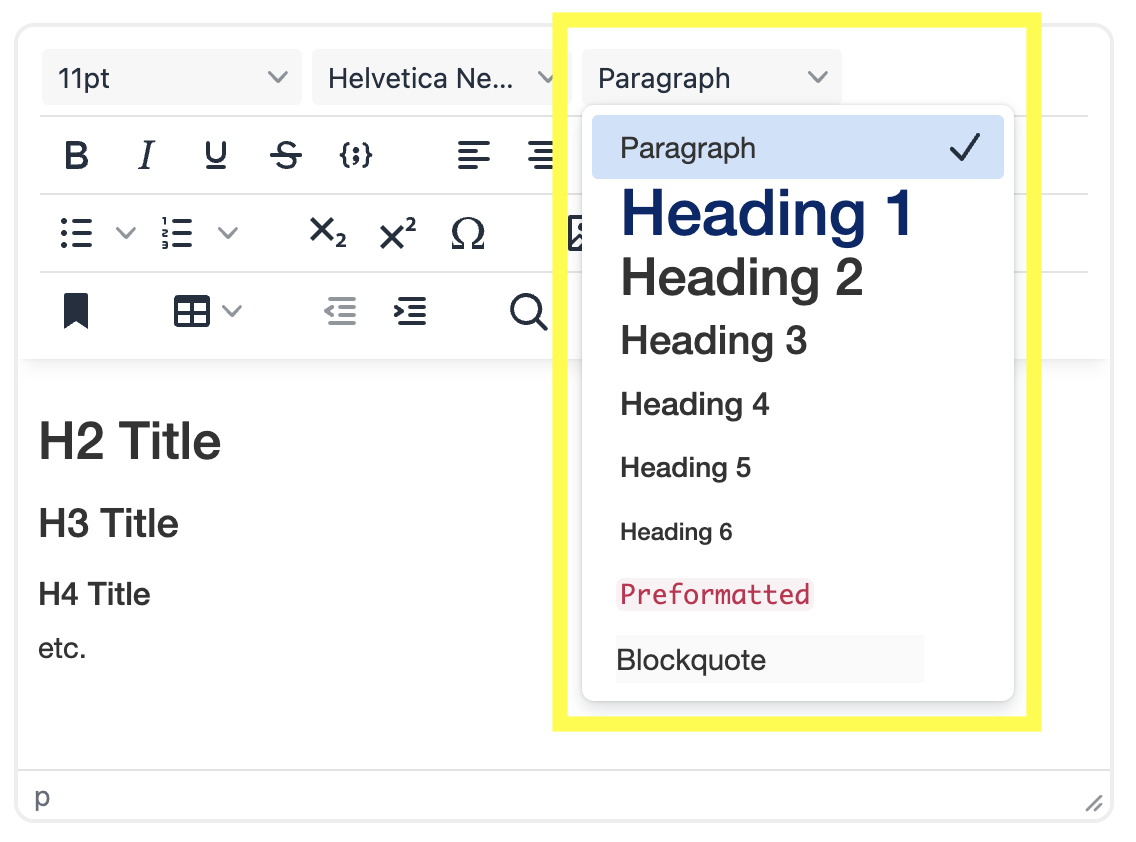
Task: Select the Blockquote format option
Action: 691,660
